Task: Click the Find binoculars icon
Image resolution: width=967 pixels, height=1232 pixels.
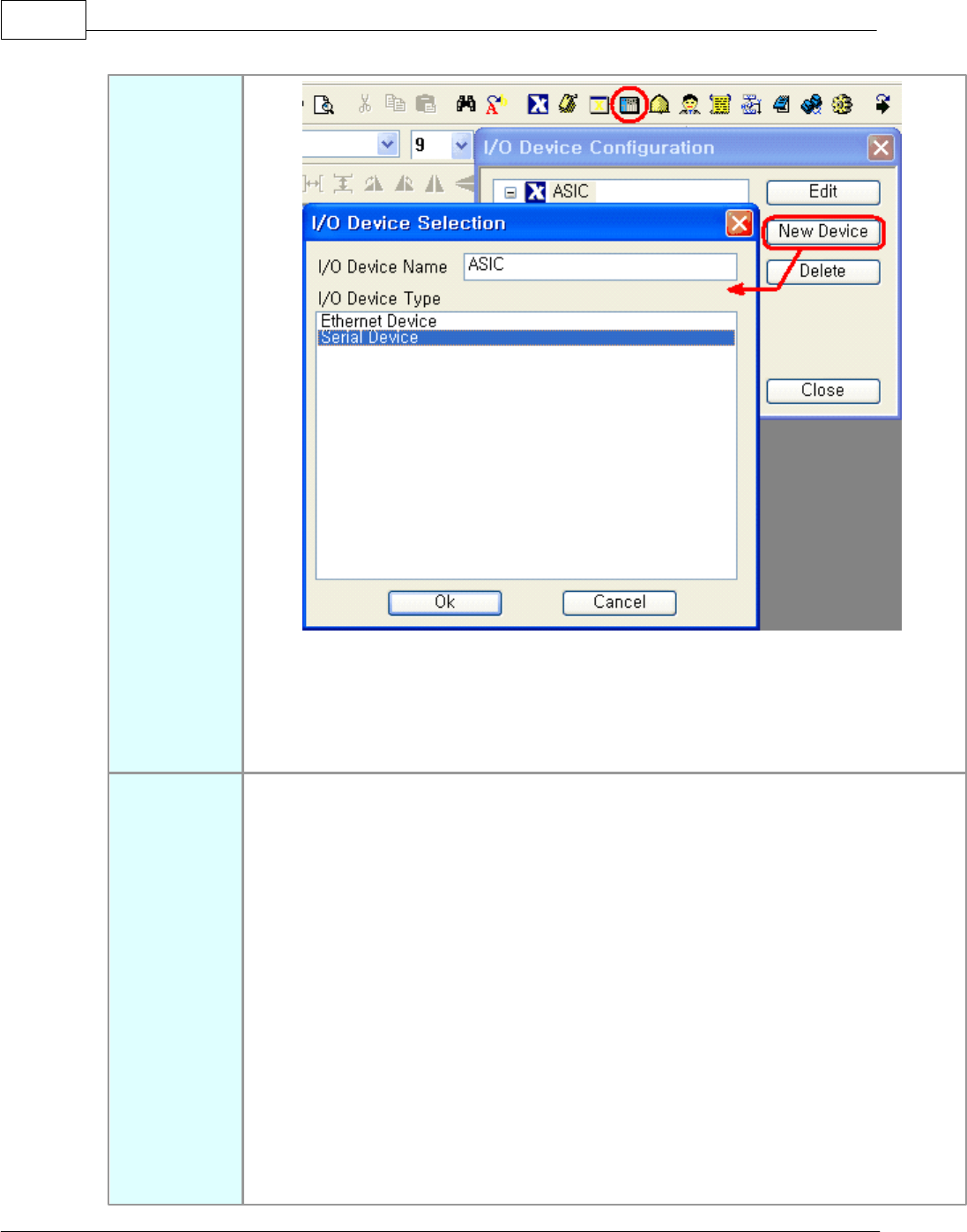Action: point(465,104)
